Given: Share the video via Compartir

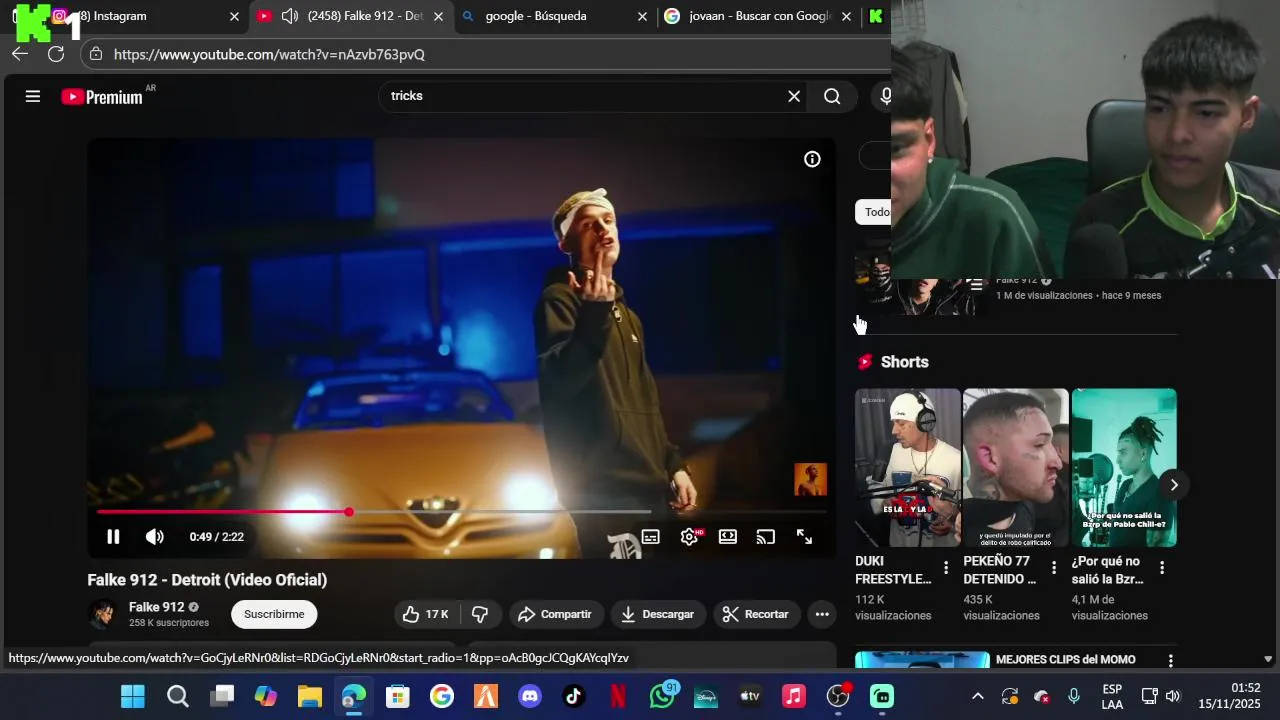Looking at the screenshot, I should (x=555, y=614).
